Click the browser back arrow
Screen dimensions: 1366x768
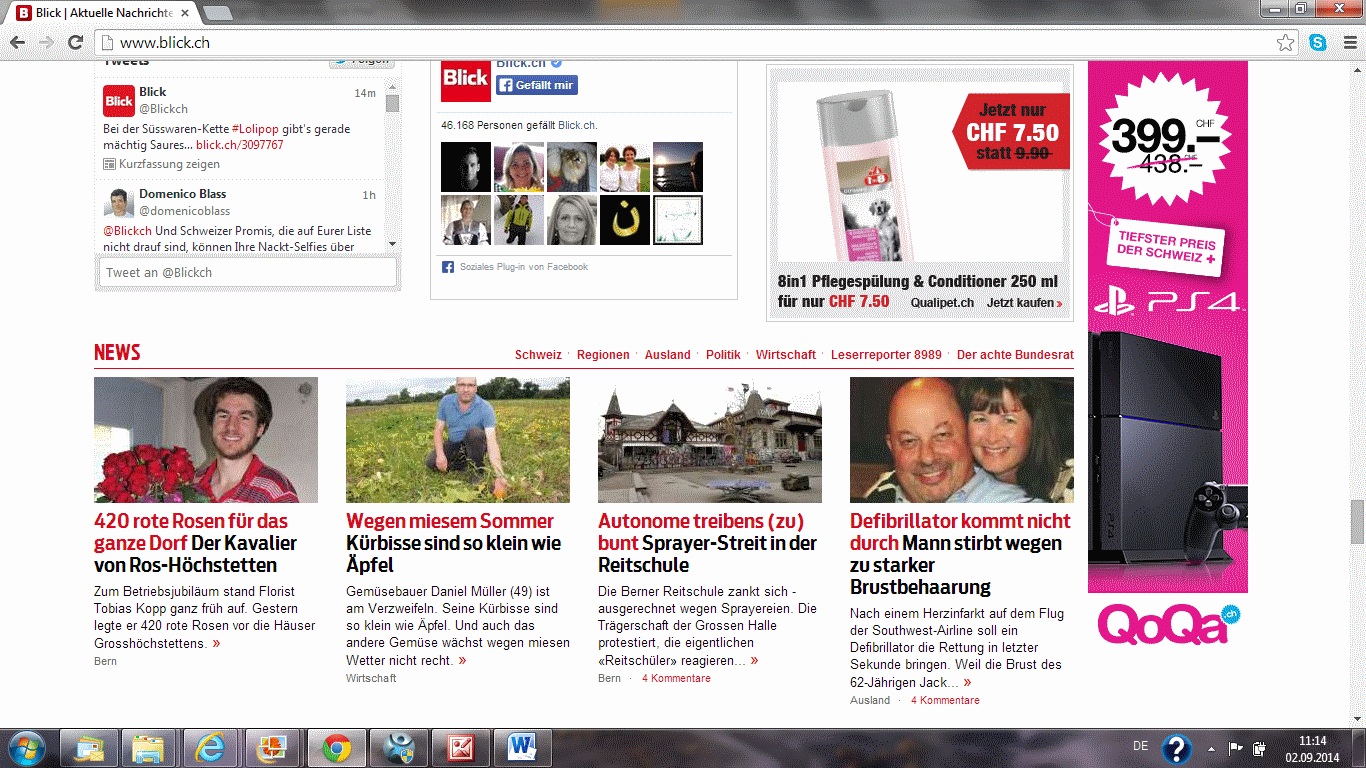pyautogui.click(x=17, y=43)
